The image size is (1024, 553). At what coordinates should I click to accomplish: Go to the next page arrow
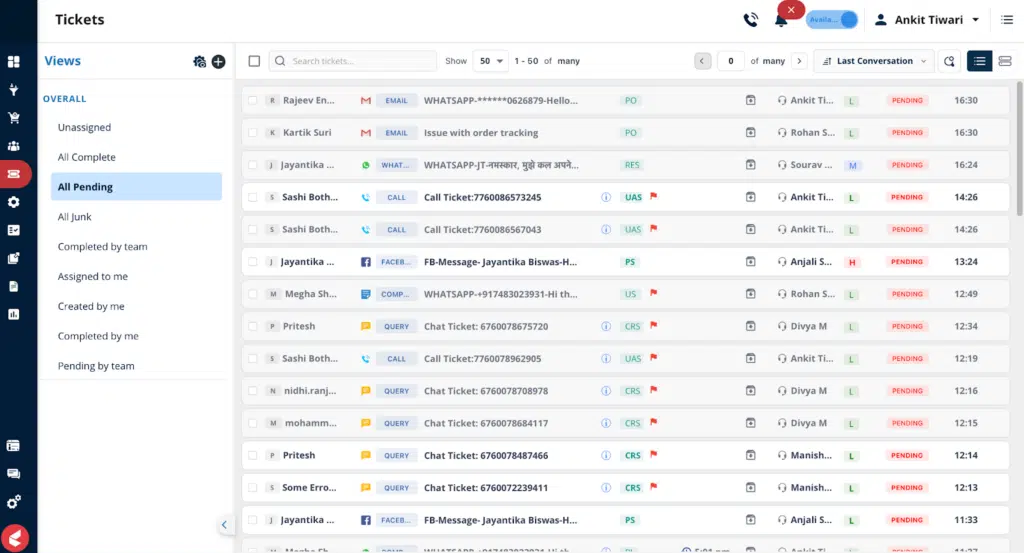[x=798, y=61]
